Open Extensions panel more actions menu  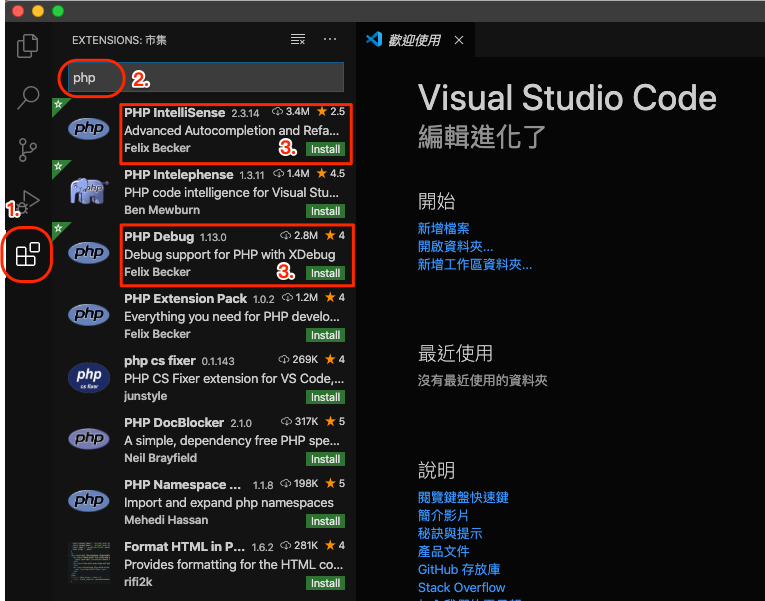330,40
